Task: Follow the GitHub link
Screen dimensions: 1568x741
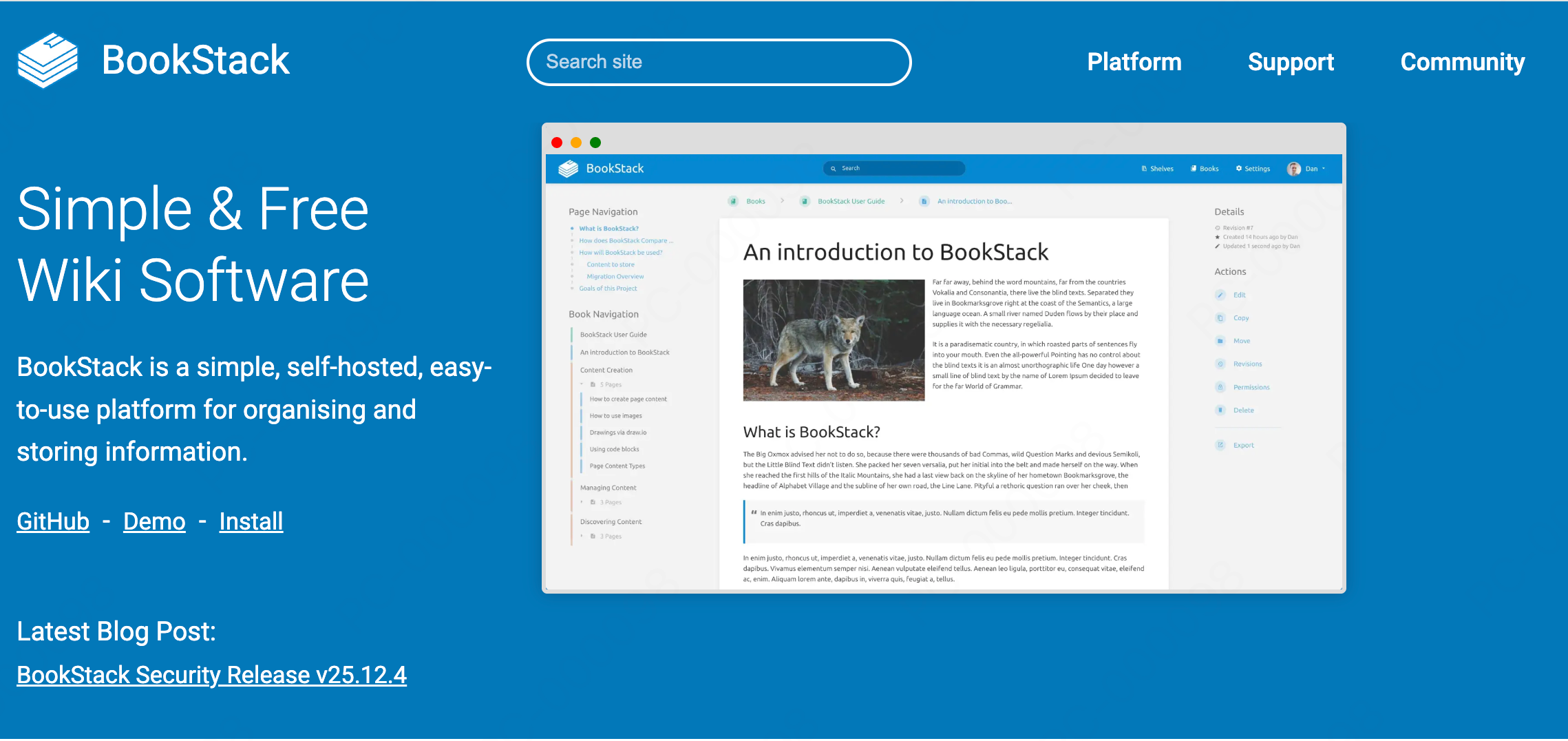Action: click(53, 521)
